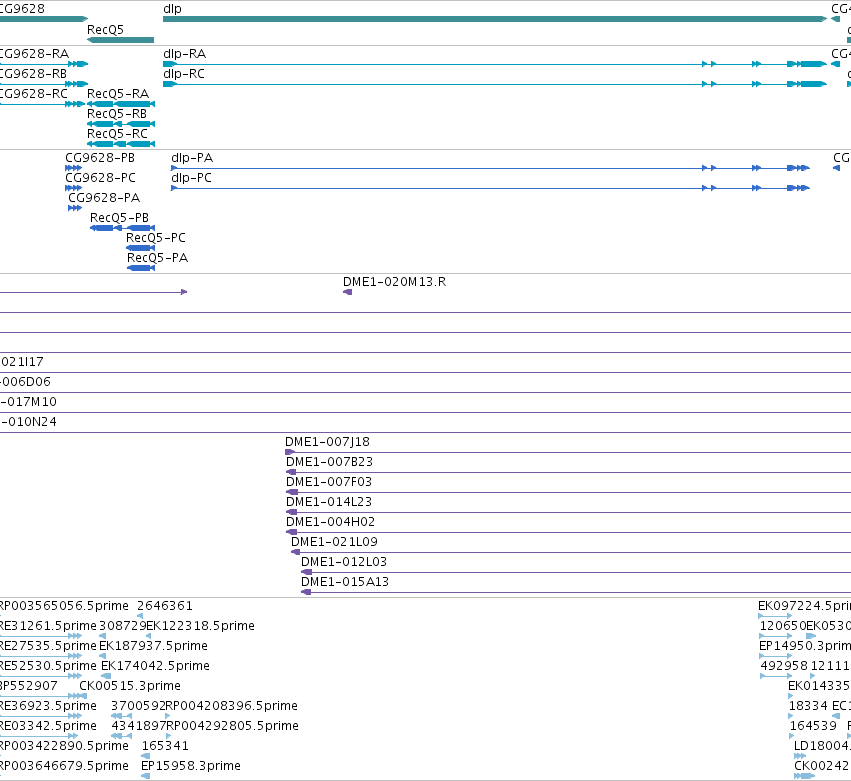Viewport: 851px width, 781px height.
Task: Click the 3700592 EST label
Action: [x=138, y=706]
